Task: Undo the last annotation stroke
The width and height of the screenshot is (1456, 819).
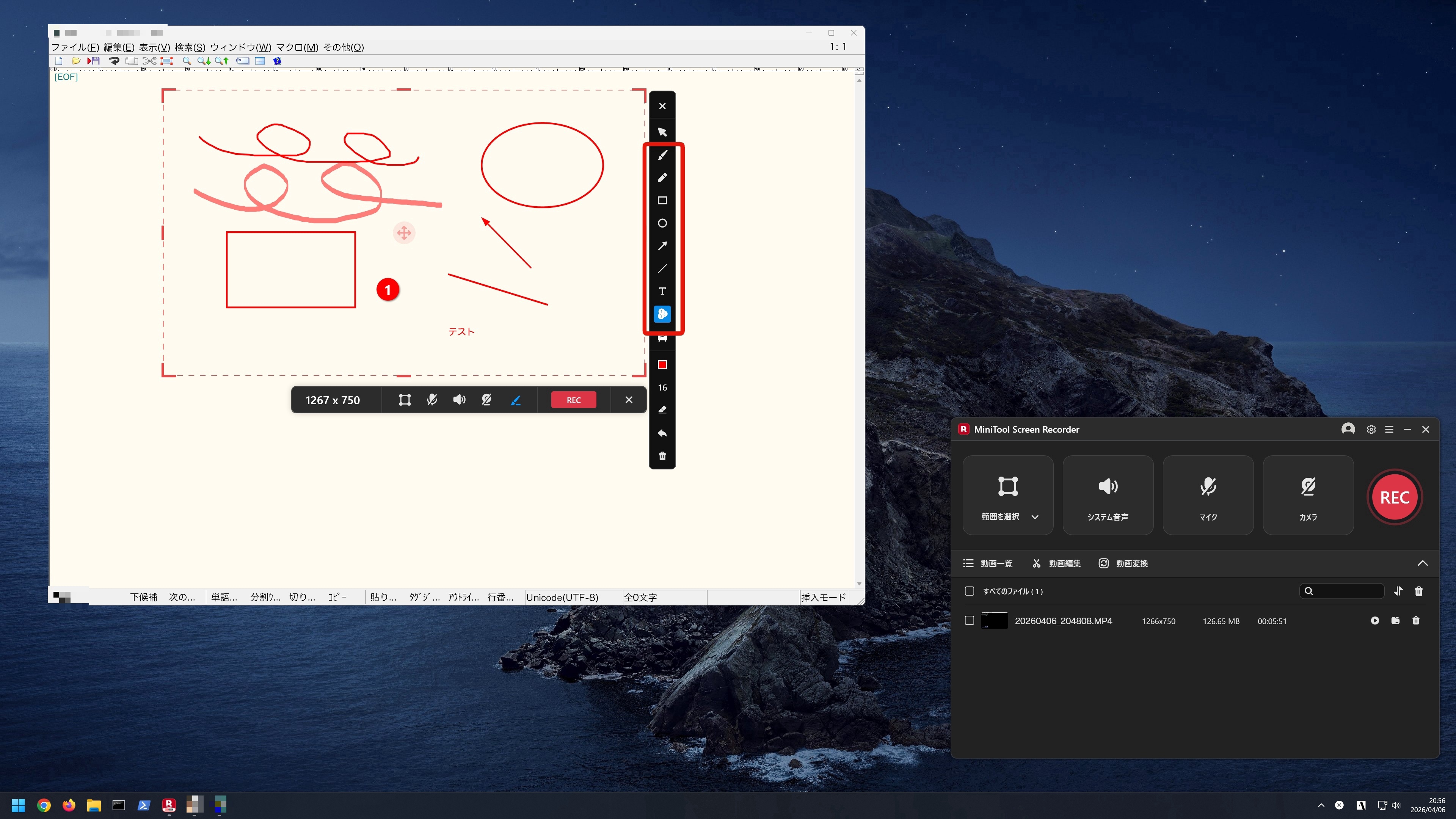Action: (x=662, y=433)
